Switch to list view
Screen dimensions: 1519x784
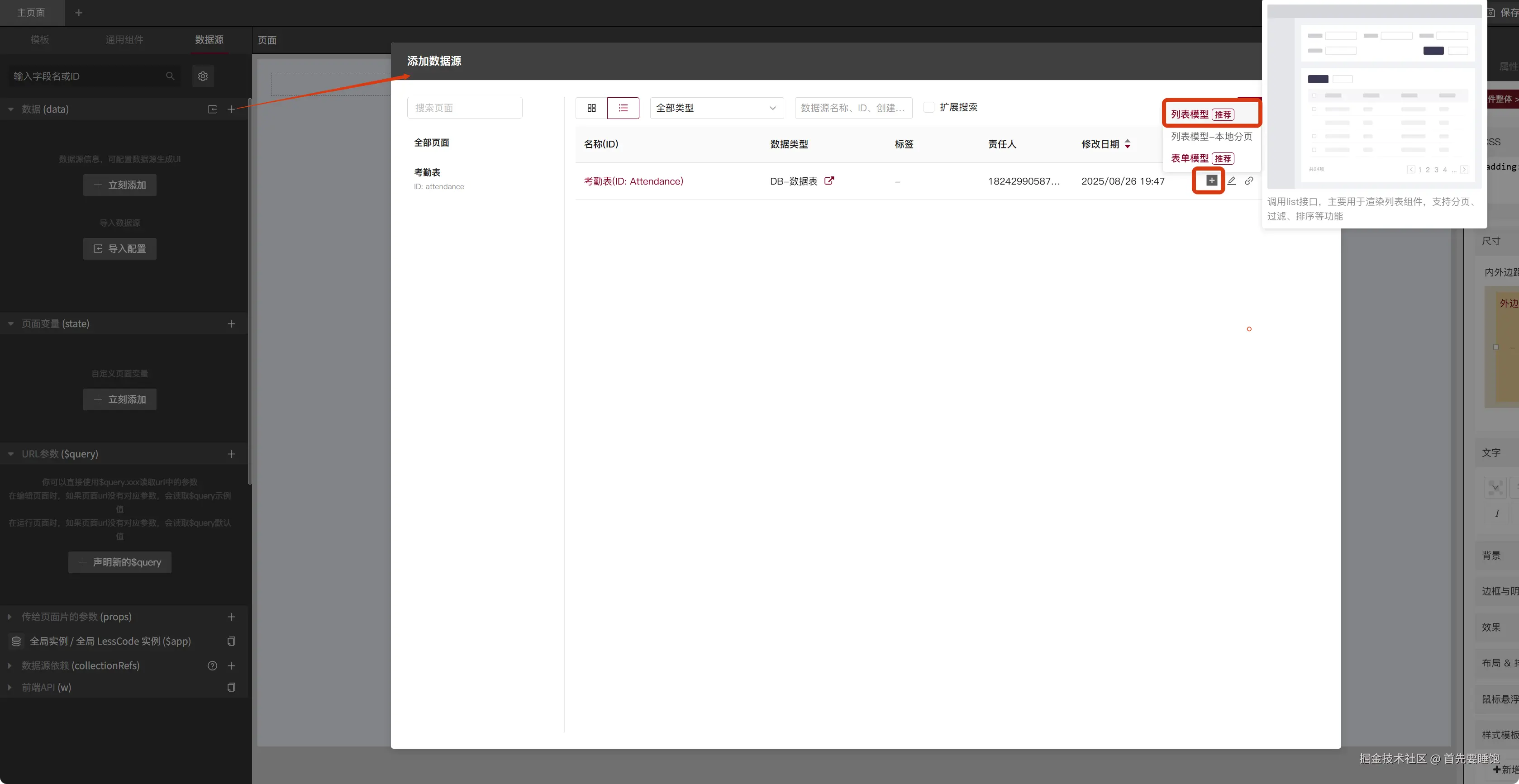pos(623,108)
